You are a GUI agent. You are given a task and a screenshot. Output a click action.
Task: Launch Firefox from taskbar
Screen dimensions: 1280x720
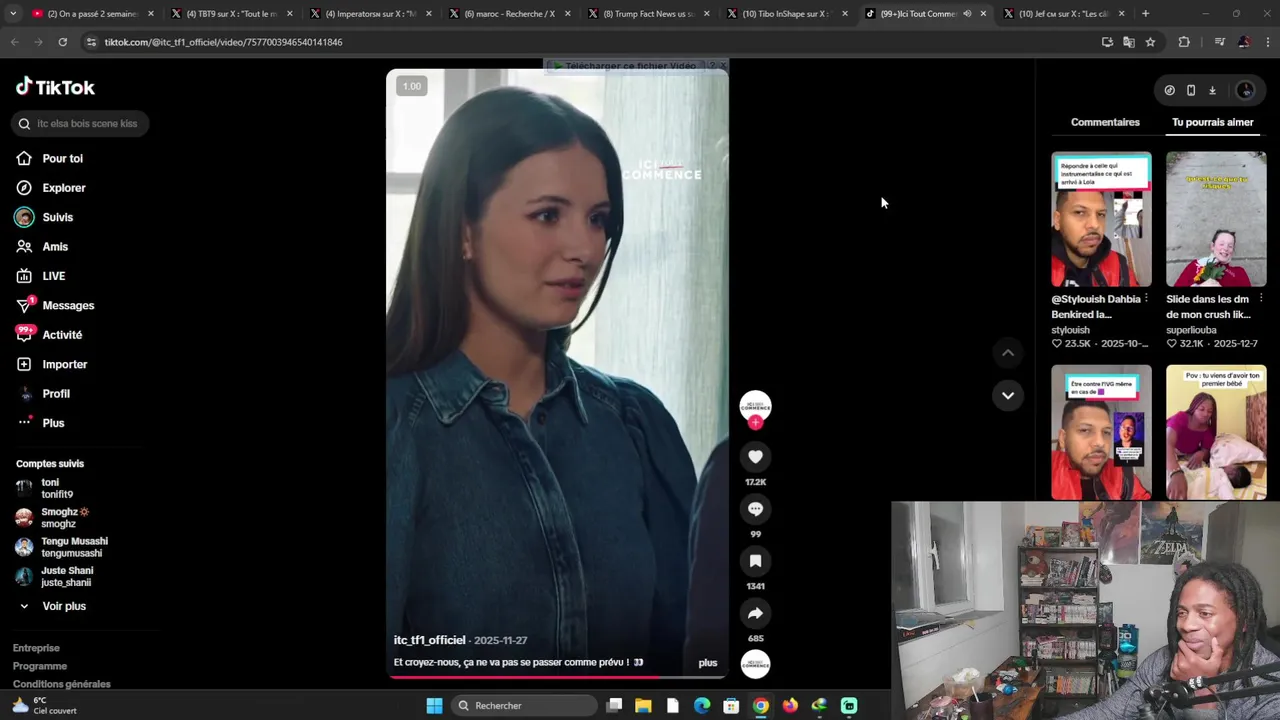(790, 706)
